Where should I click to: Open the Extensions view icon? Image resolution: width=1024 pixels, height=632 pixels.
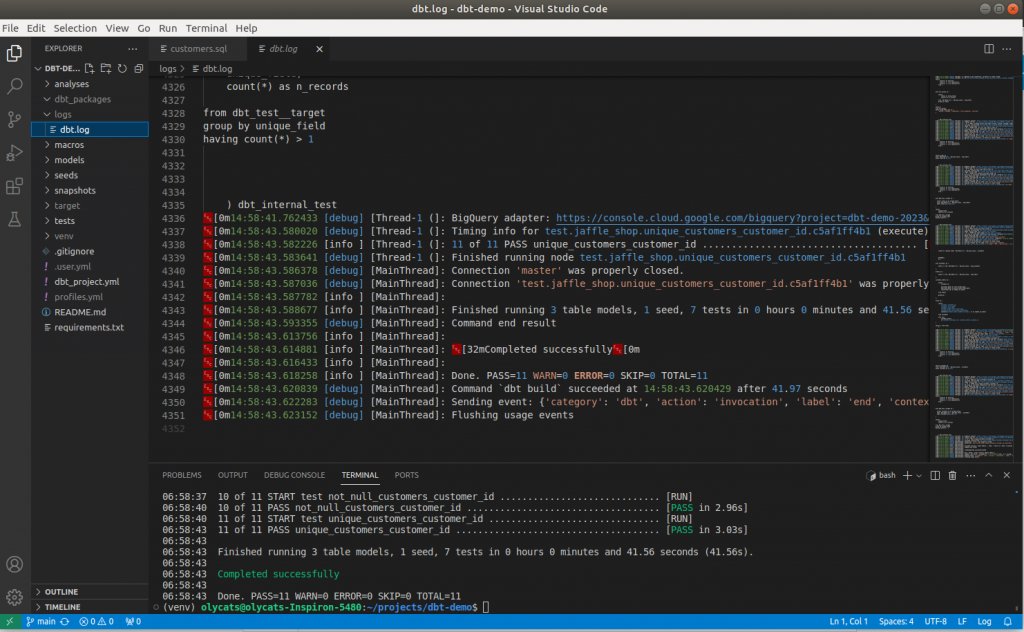[14, 186]
